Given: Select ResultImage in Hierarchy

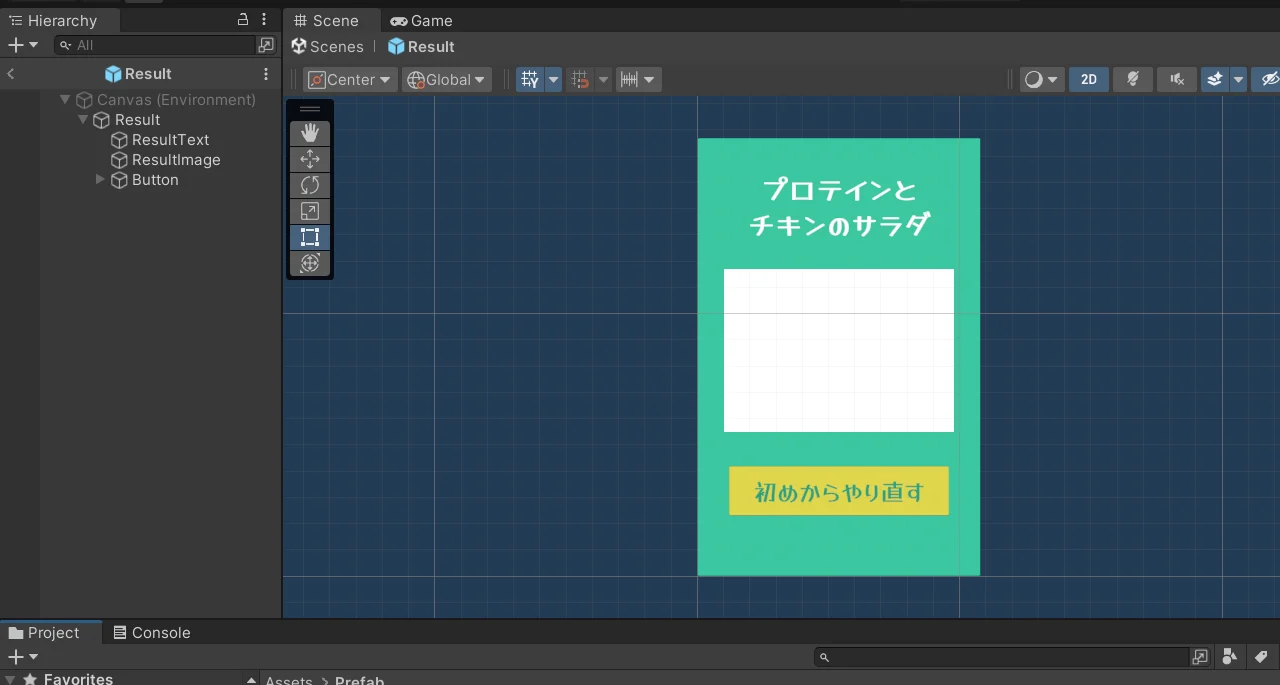Looking at the screenshot, I should 166,160.
